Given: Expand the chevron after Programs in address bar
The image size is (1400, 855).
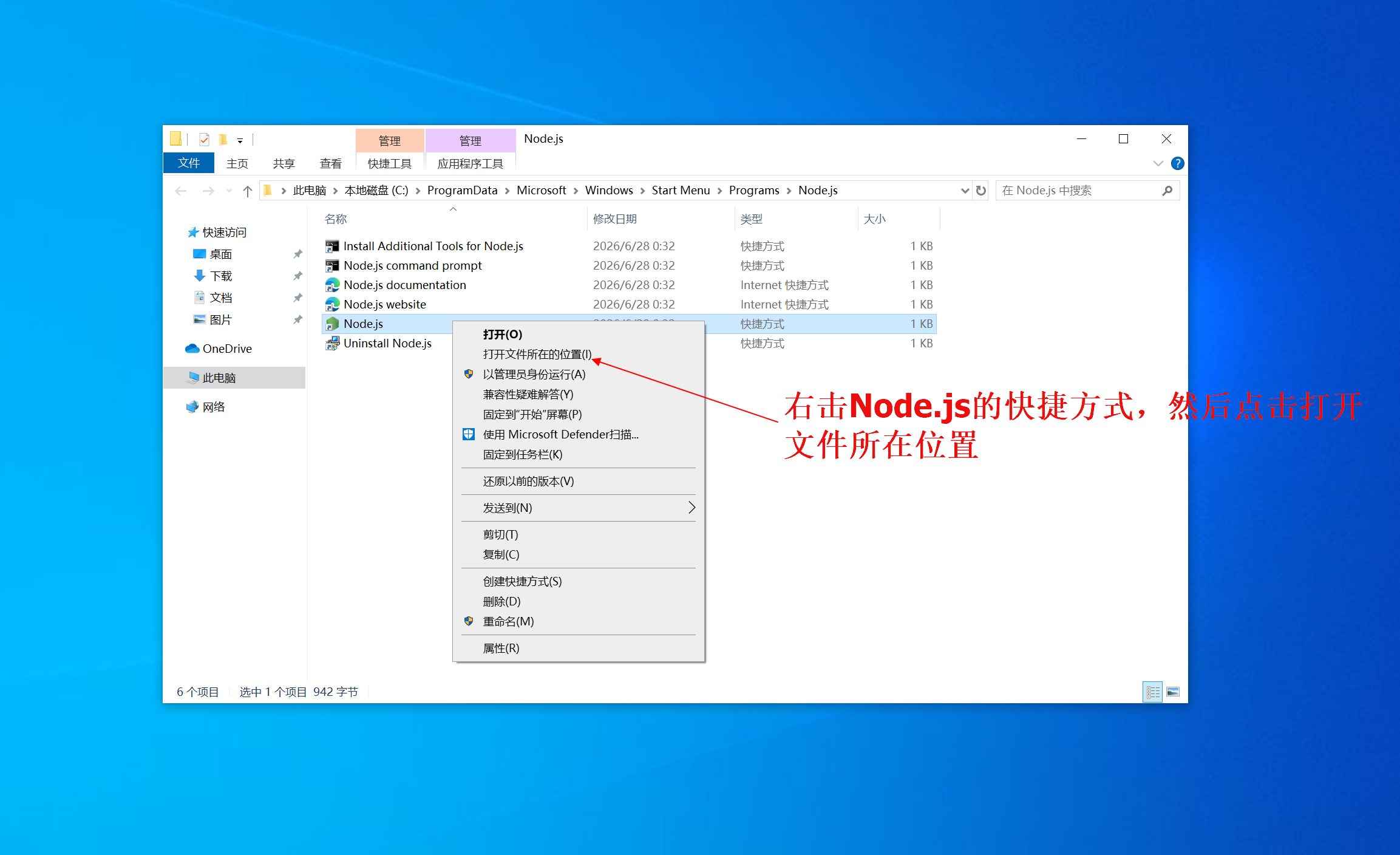Looking at the screenshot, I should [x=789, y=191].
